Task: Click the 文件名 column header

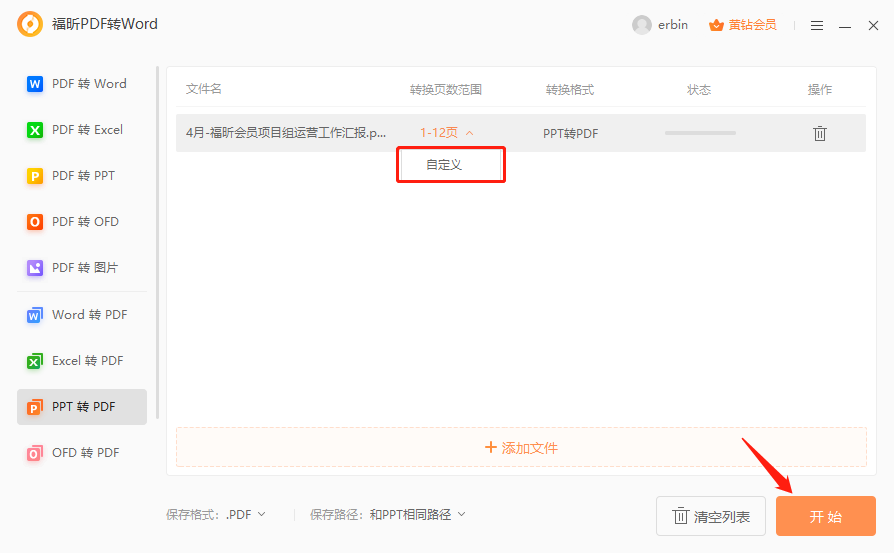Action: [204, 89]
